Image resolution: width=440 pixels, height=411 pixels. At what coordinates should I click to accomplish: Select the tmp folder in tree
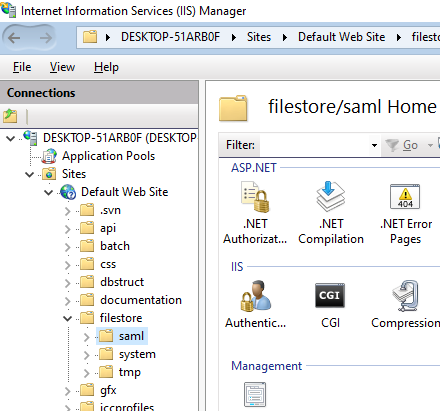(x=130, y=372)
